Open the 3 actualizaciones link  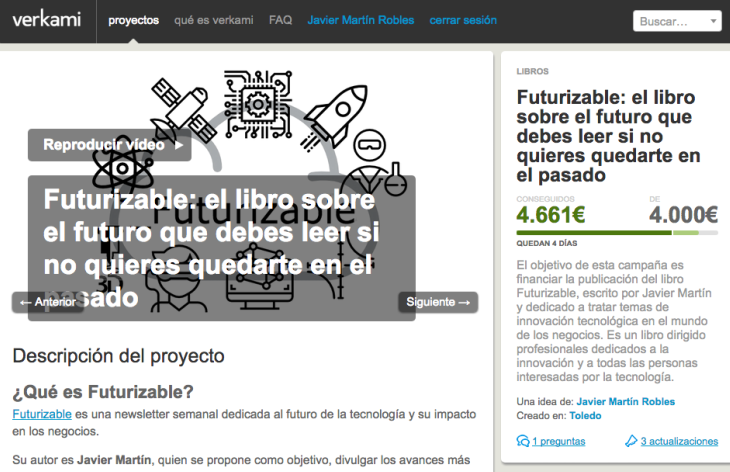[679, 441]
